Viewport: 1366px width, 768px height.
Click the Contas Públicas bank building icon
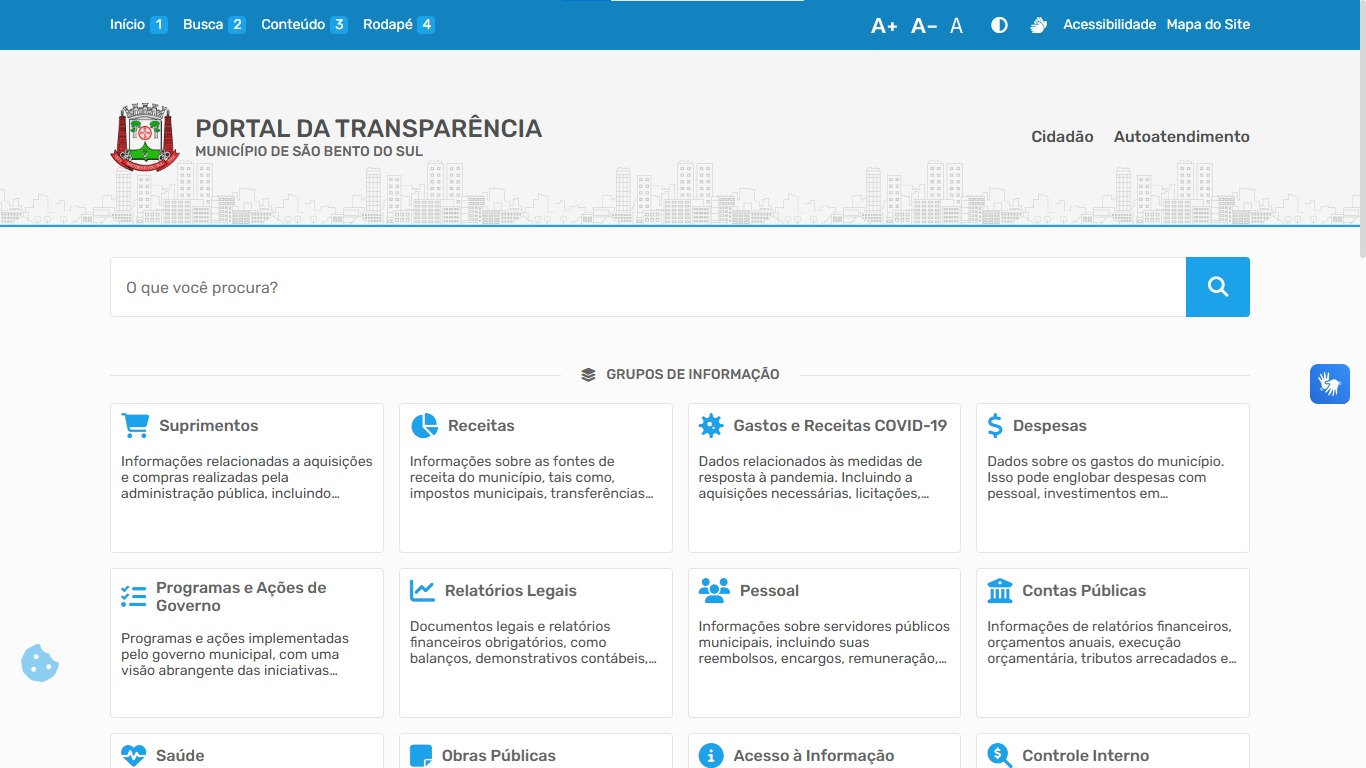pyautogui.click(x=1000, y=591)
